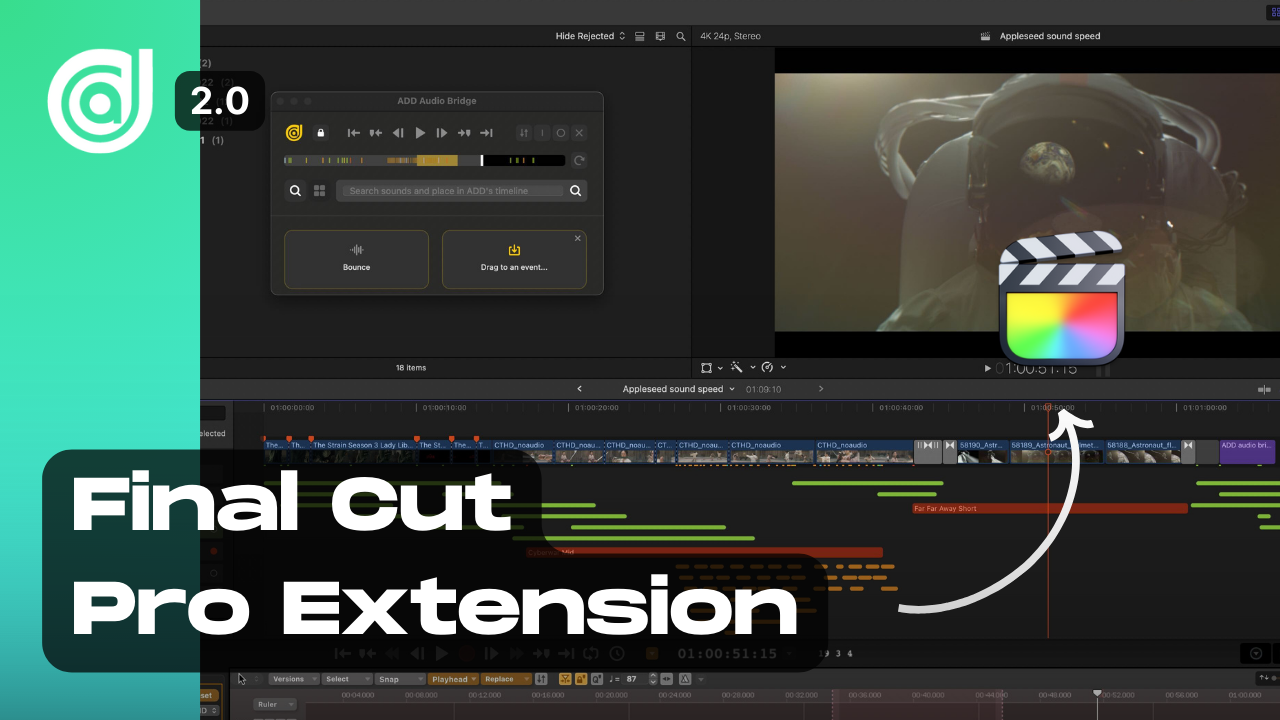This screenshot has height=720, width=1280.
Task: Play audio in ADD Audio Bridge
Action: click(x=420, y=133)
